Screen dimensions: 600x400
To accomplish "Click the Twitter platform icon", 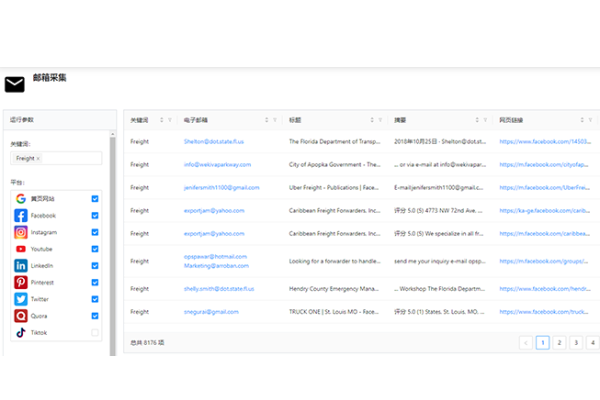I will 21,299.
